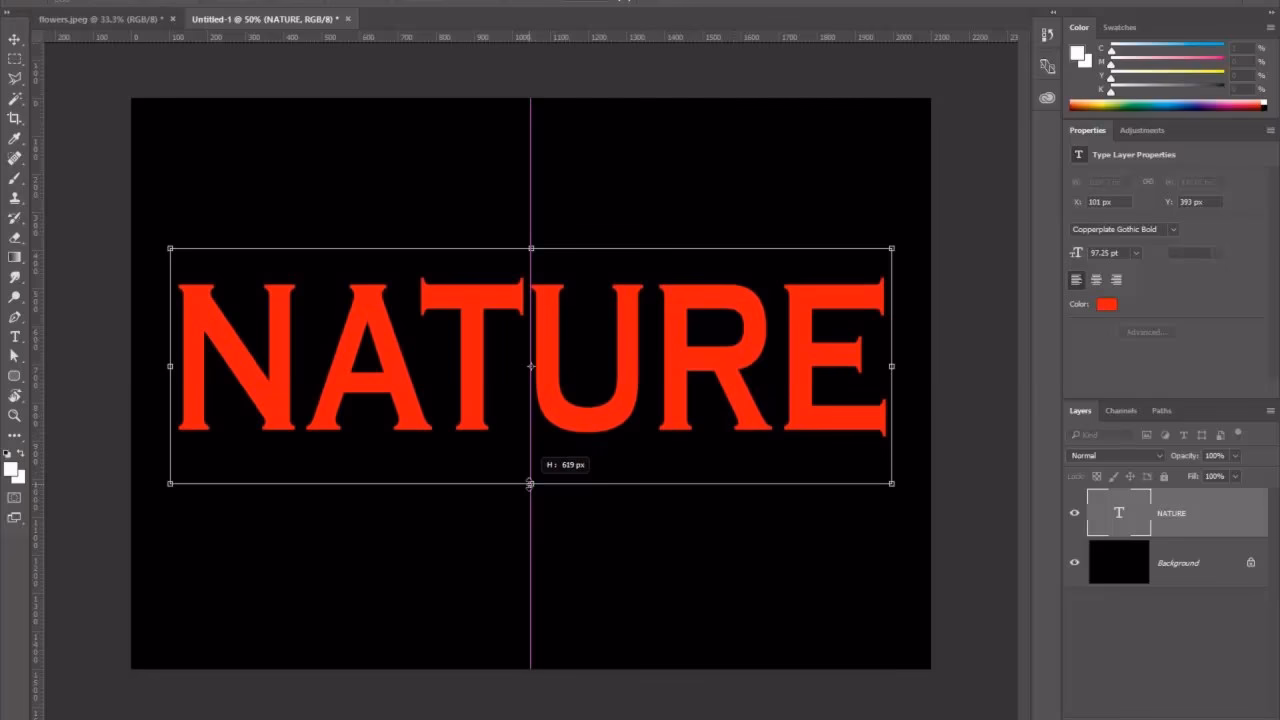
Task: Open the font size dropdown showing 97.25 pt
Action: (x=1137, y=252)
